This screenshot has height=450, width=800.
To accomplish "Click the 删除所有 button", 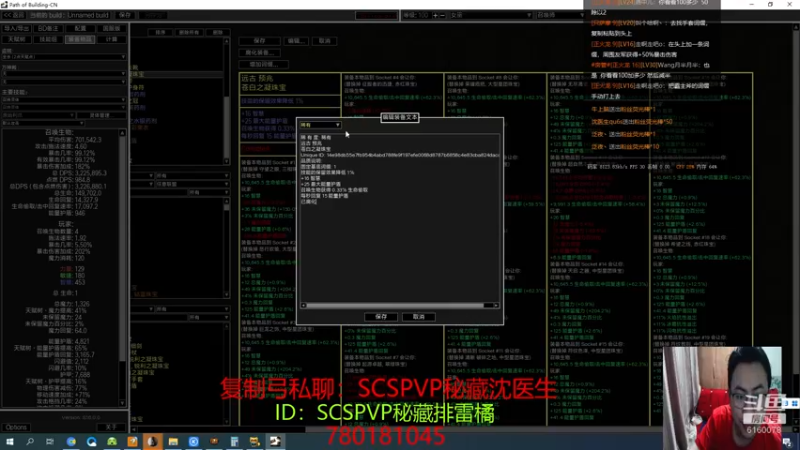I will pyautogui.click(x=189, y=32).
